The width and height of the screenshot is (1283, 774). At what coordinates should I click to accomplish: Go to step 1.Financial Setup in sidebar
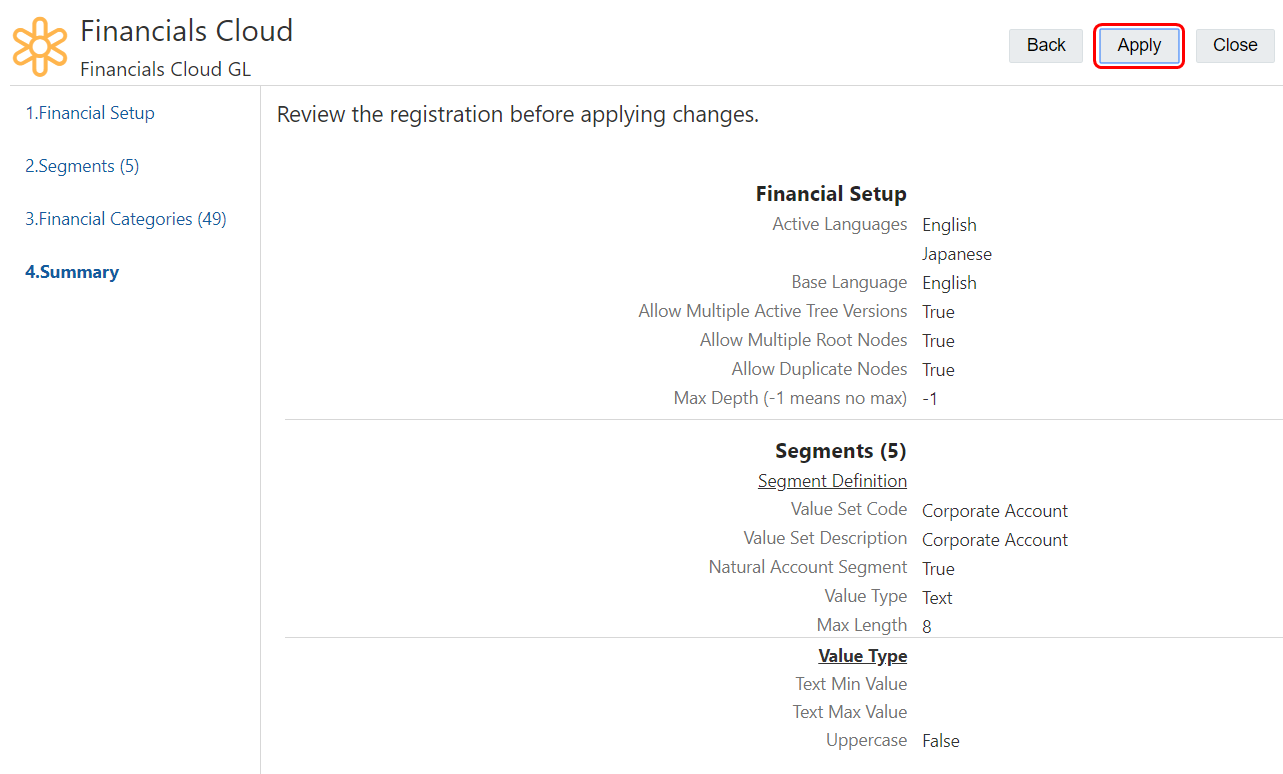tap(90, 113)
